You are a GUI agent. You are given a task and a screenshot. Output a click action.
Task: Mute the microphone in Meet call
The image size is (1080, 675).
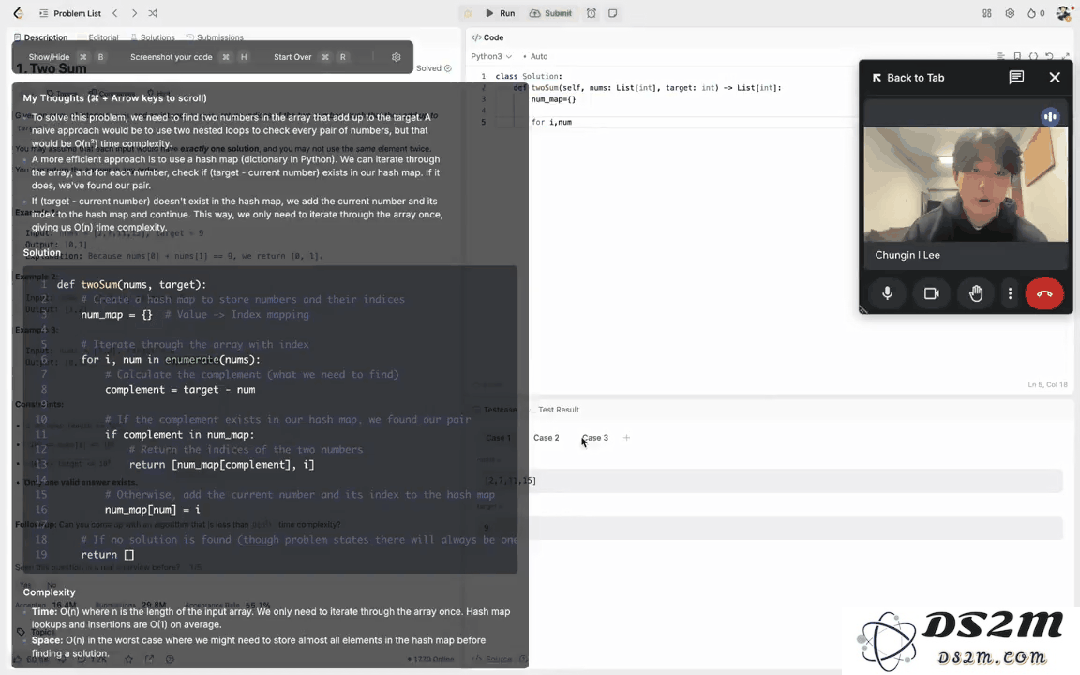click(x=887, y=293)
